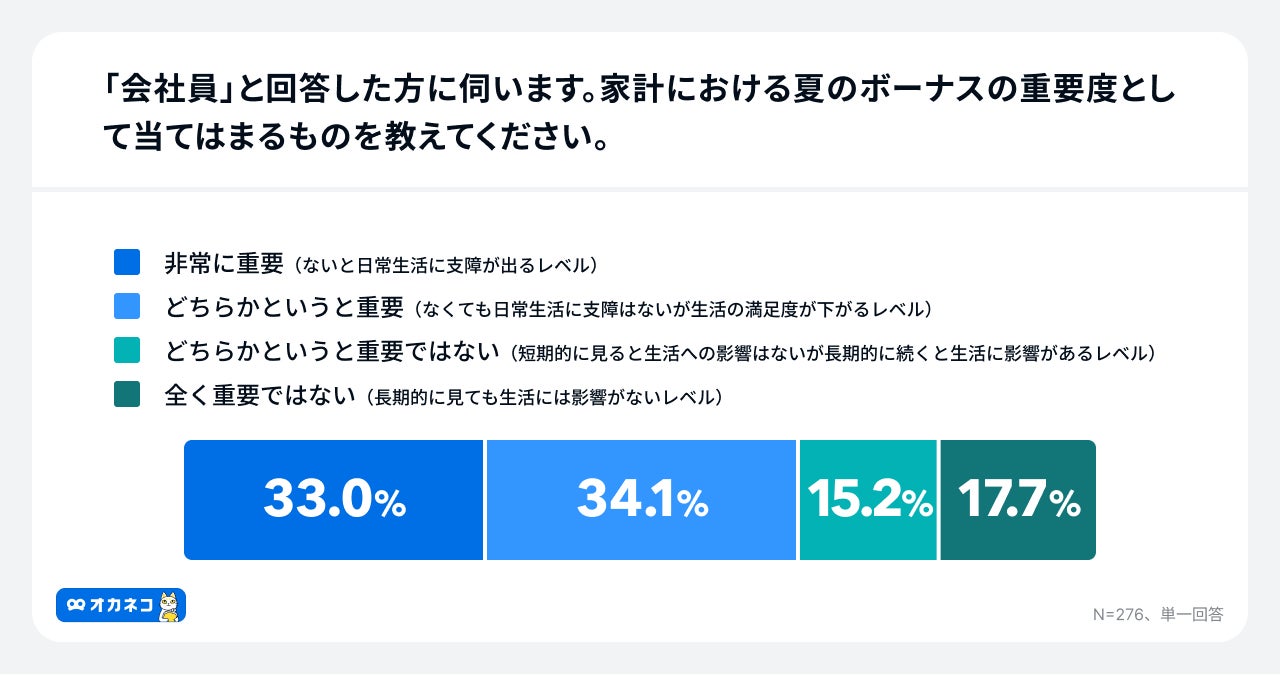Select the どちらかというと重要 legend swatch
The width and height of the screenshot is (1280, 675).
click(x=128, y=306)
